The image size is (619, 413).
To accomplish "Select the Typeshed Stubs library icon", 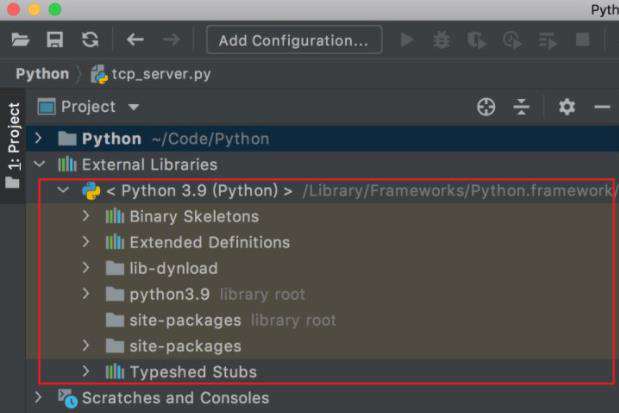I will [114, 372].
